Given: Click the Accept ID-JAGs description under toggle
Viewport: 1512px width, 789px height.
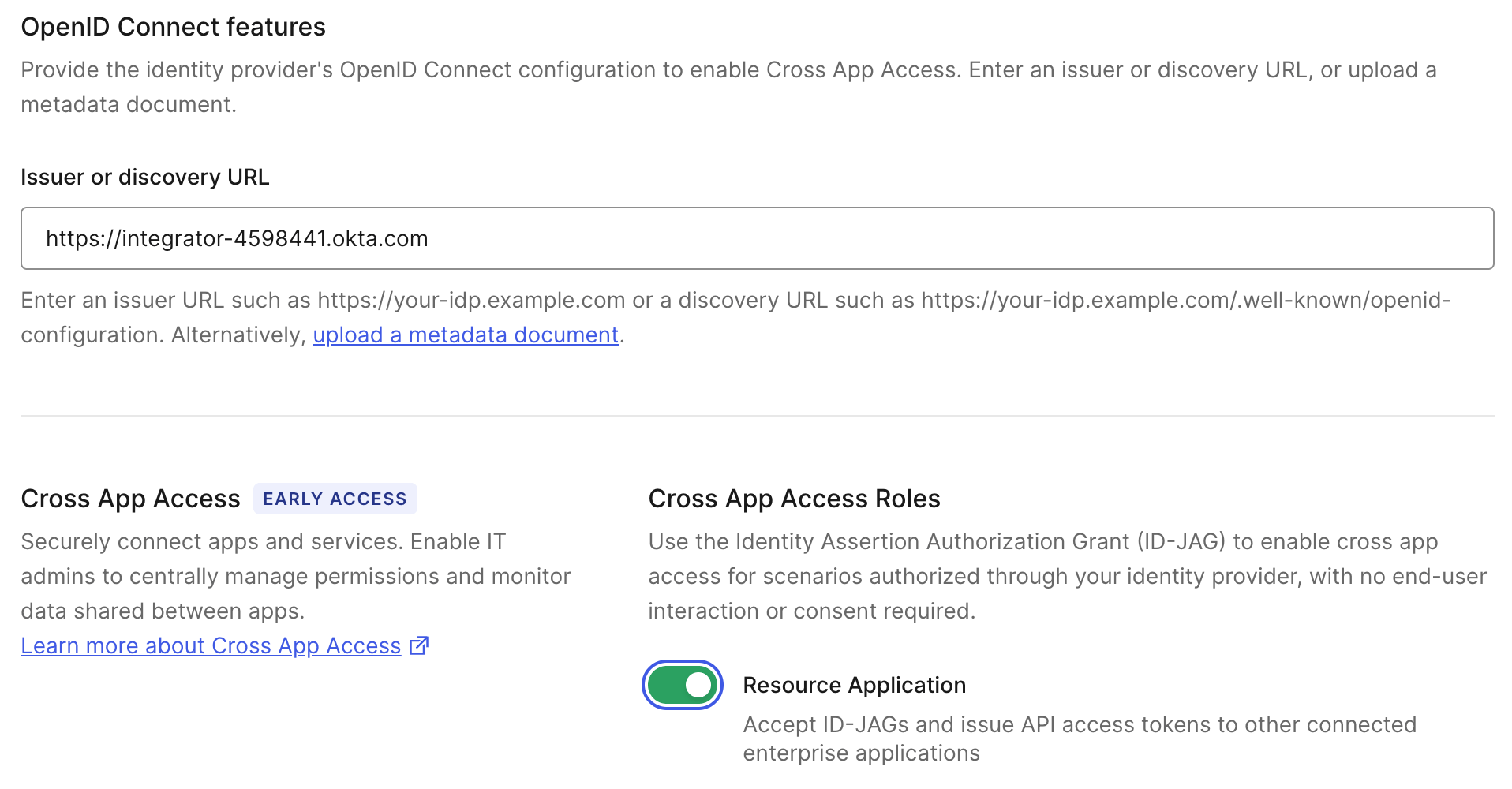Looking at the screenshot, I should tap(1080, 739).
